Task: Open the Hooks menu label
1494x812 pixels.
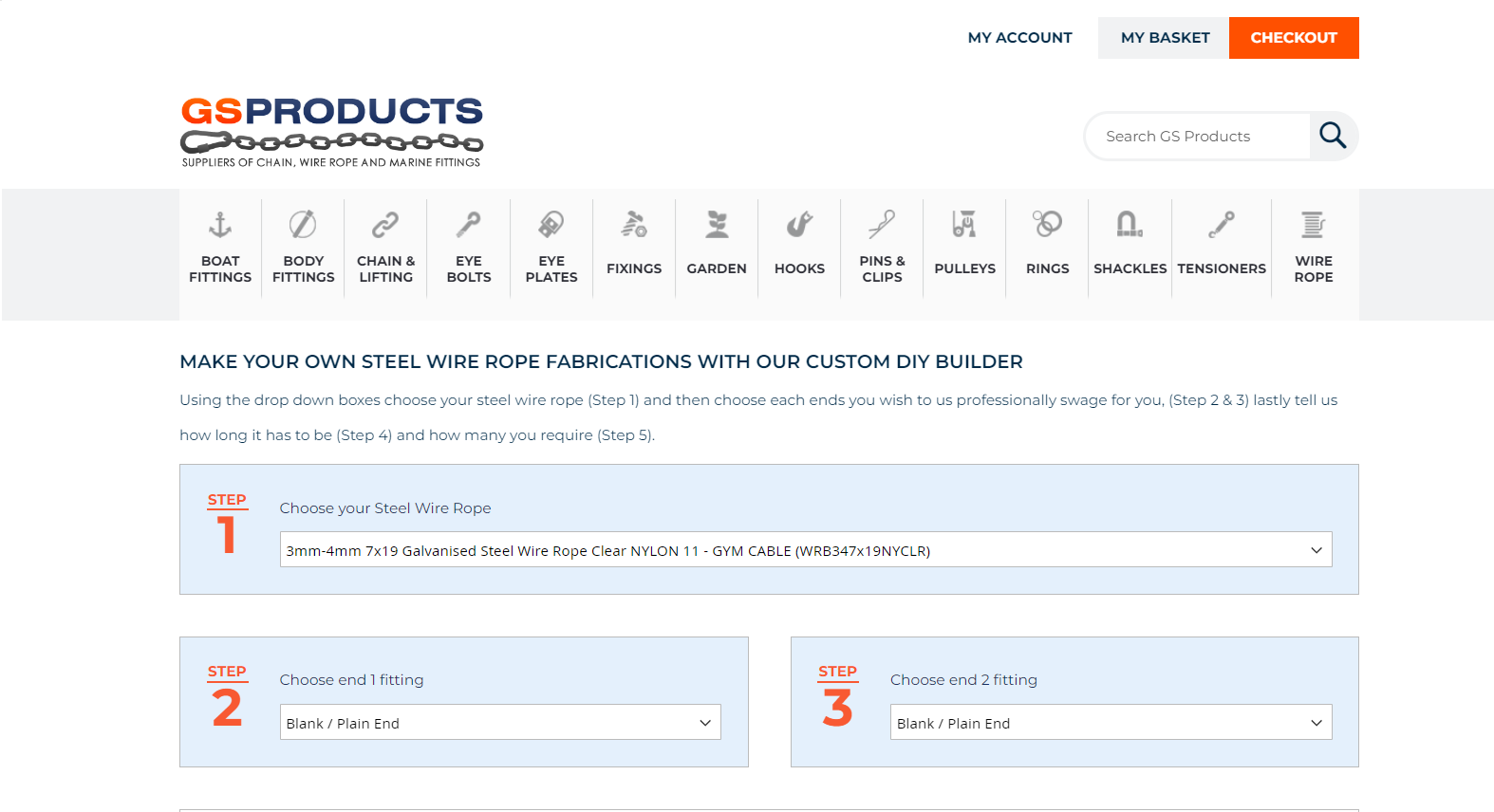Action: coord(799,268)
